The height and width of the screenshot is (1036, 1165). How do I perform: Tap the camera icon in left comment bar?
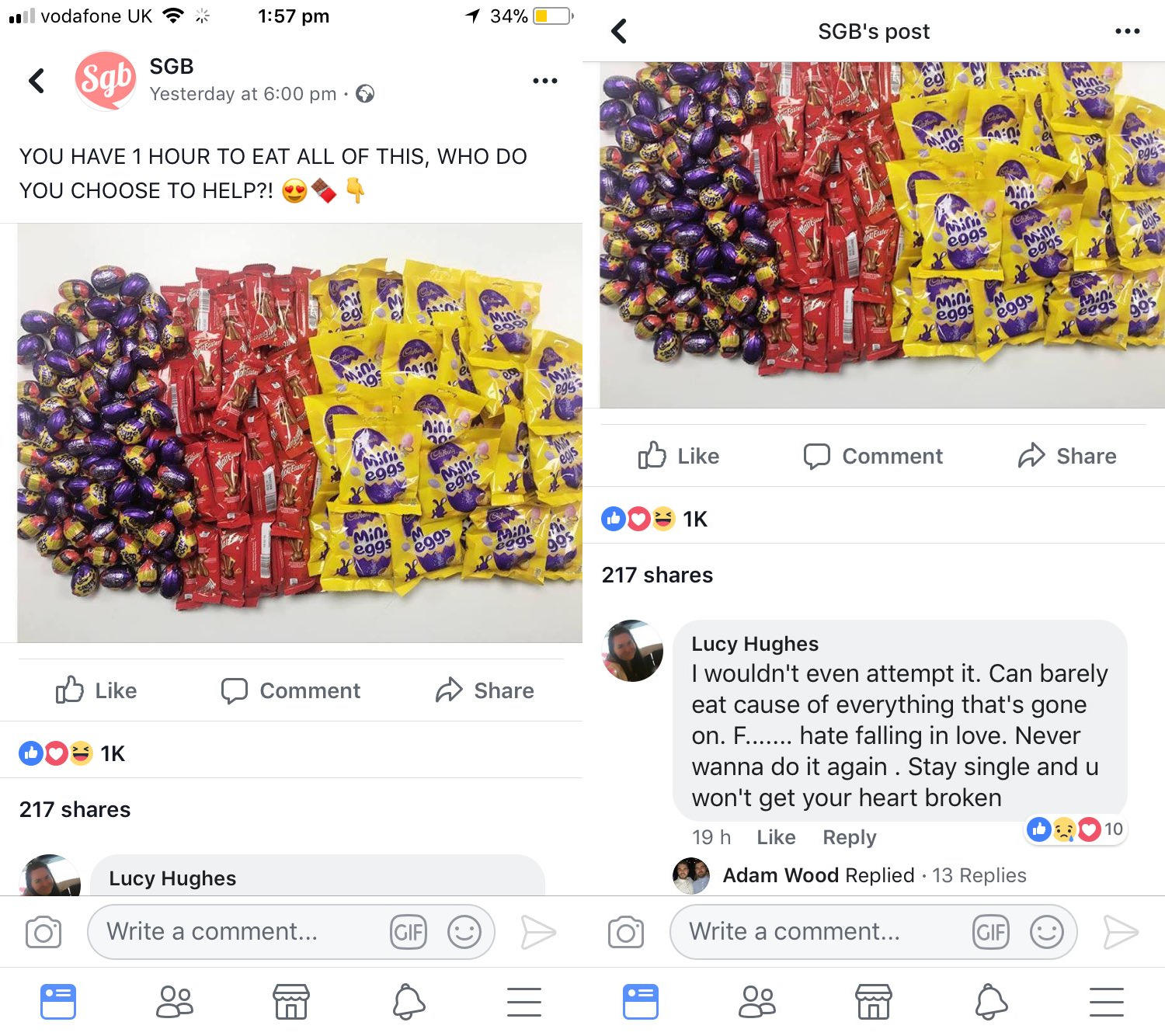point(43,932)
